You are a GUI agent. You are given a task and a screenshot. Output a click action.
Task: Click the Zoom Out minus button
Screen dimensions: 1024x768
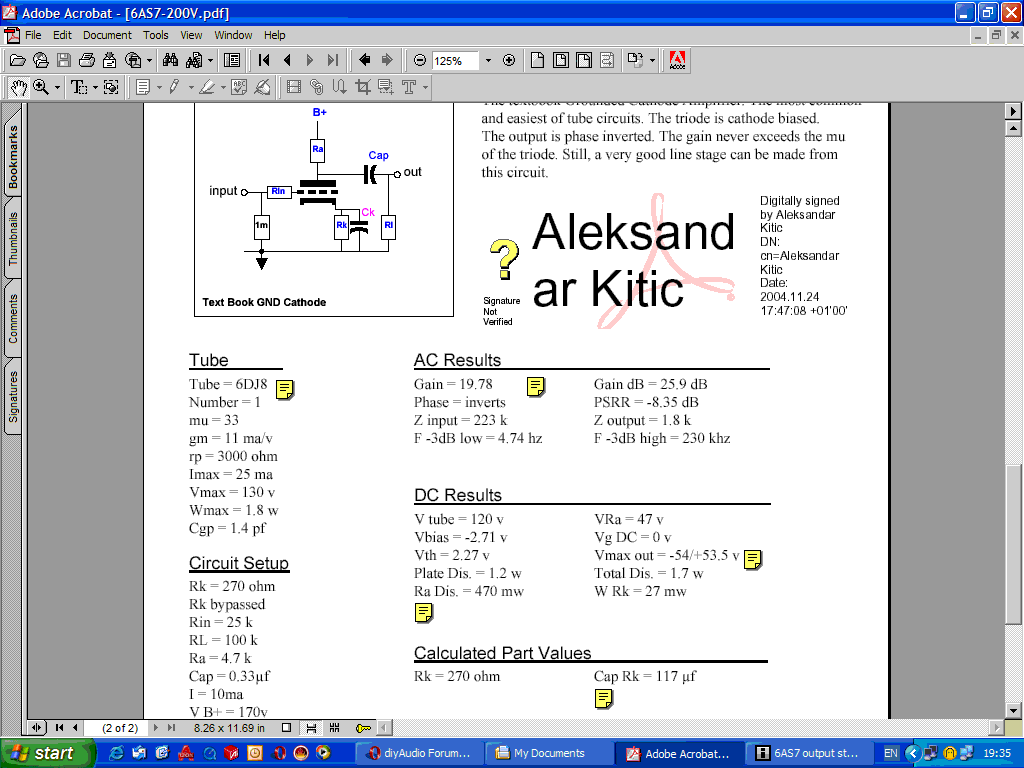pos(420,61)
